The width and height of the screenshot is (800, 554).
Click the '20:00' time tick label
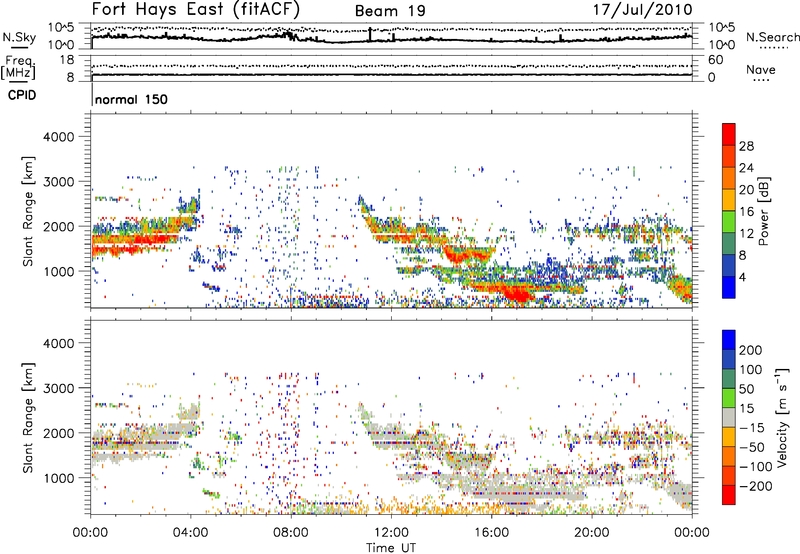point(591,533)
